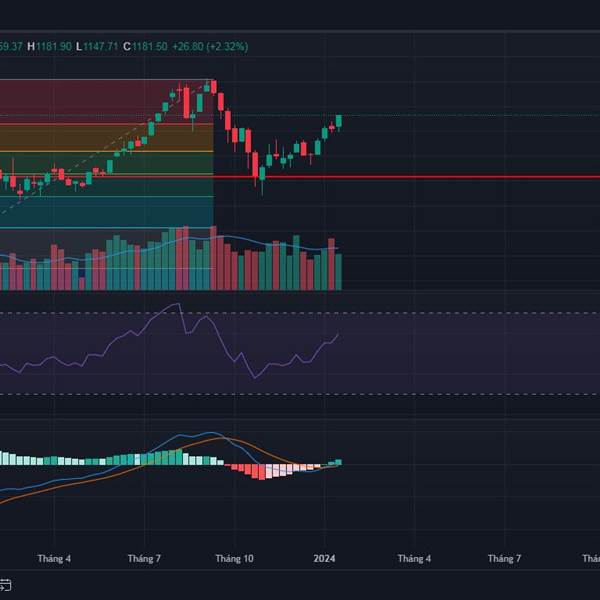Select the 'Tháng 10' time axis label
This screenshot has height=600, width=600.
[x=234, y=559]
